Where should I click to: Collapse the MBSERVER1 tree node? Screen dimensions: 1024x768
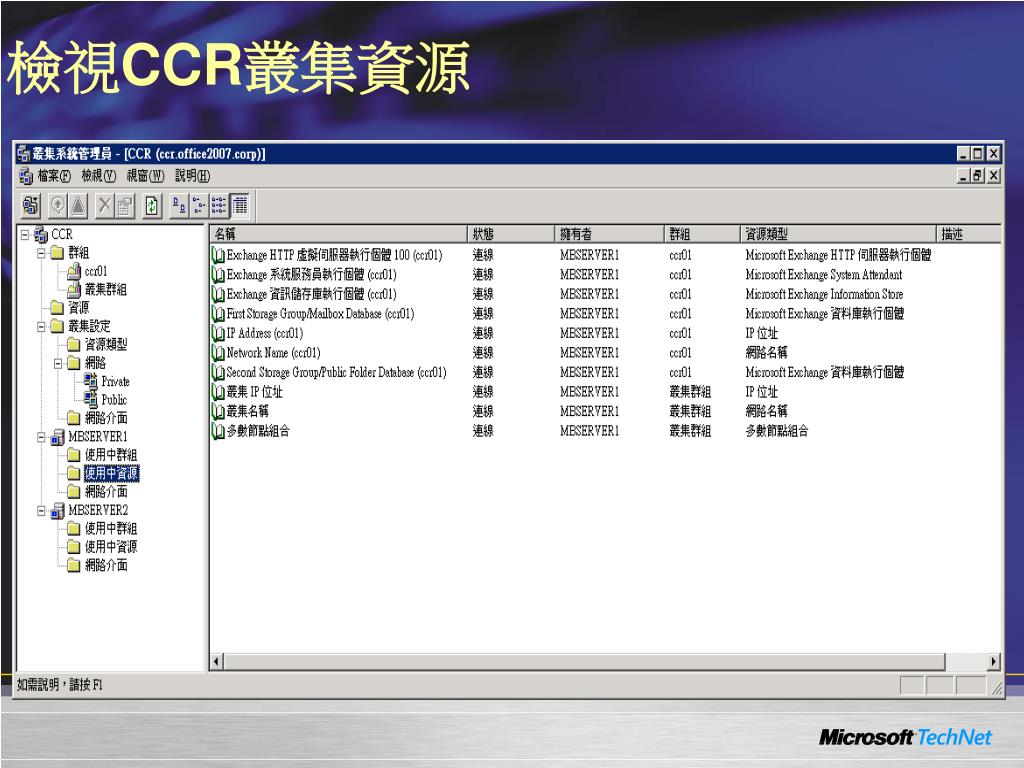[x=41, y=437]
